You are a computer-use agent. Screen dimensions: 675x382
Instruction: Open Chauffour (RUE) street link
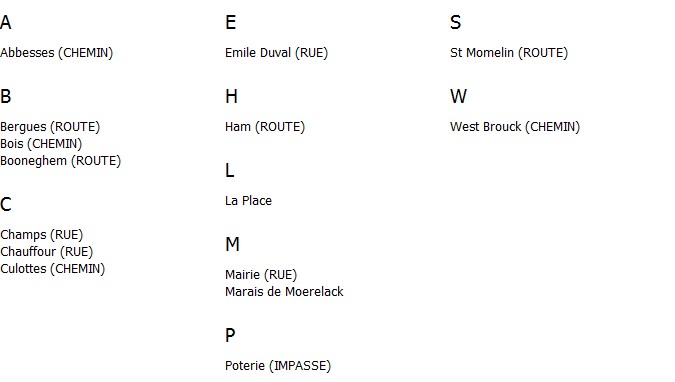46,252
